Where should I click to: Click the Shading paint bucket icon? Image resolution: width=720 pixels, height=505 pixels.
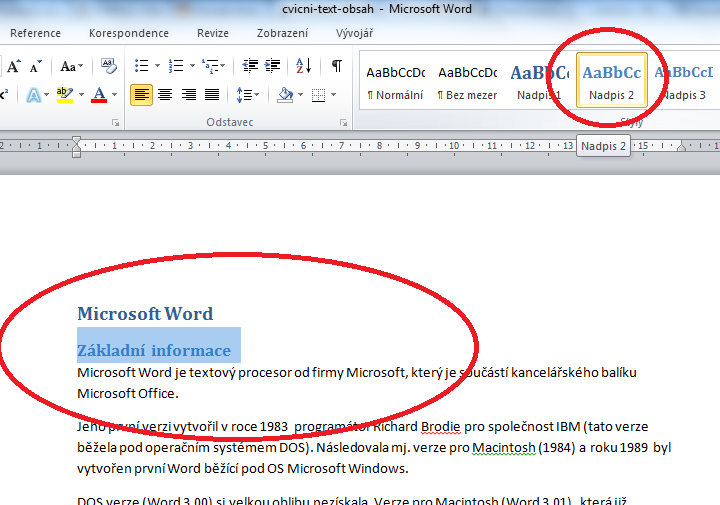(285, 95)
